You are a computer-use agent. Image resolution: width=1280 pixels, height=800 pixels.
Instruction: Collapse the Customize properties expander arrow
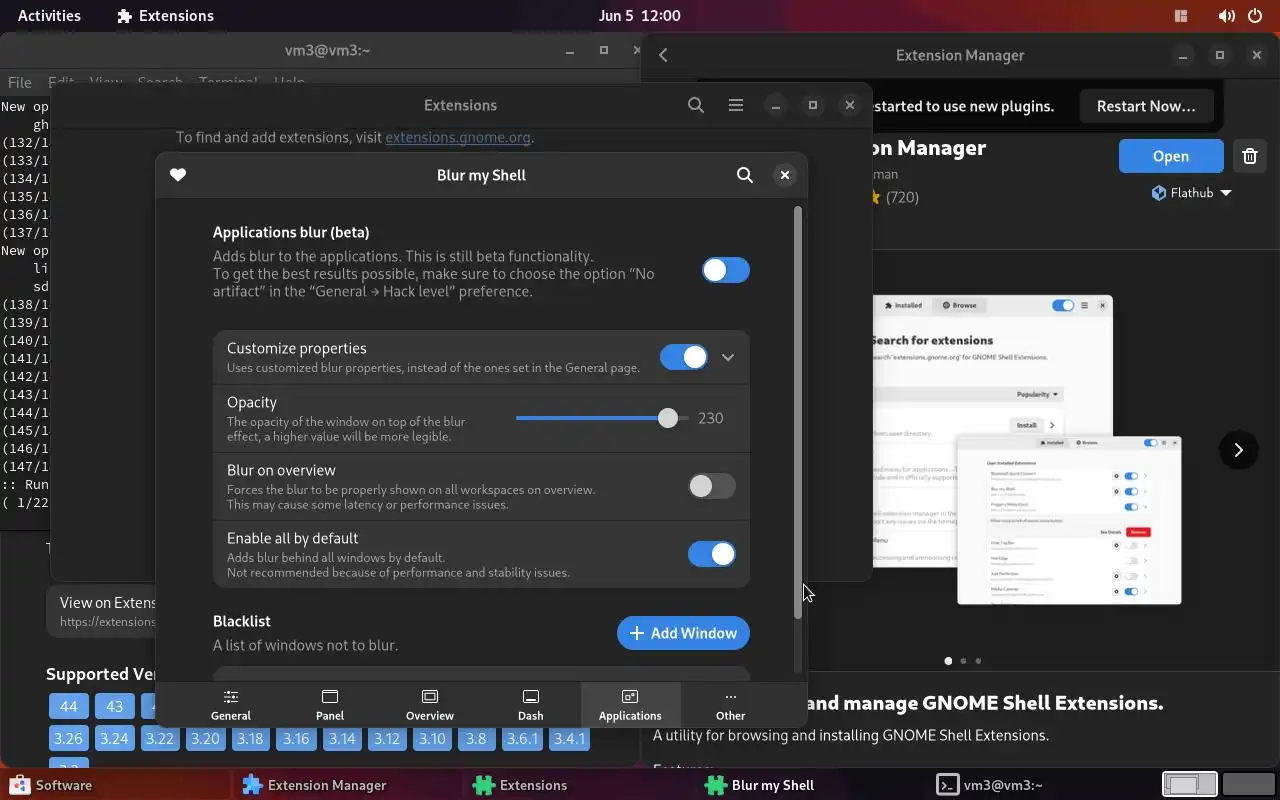(728, 357)
